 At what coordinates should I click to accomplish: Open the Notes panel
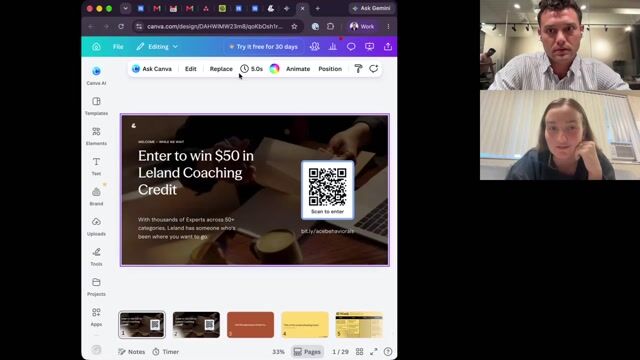click(x=131, y=351)
